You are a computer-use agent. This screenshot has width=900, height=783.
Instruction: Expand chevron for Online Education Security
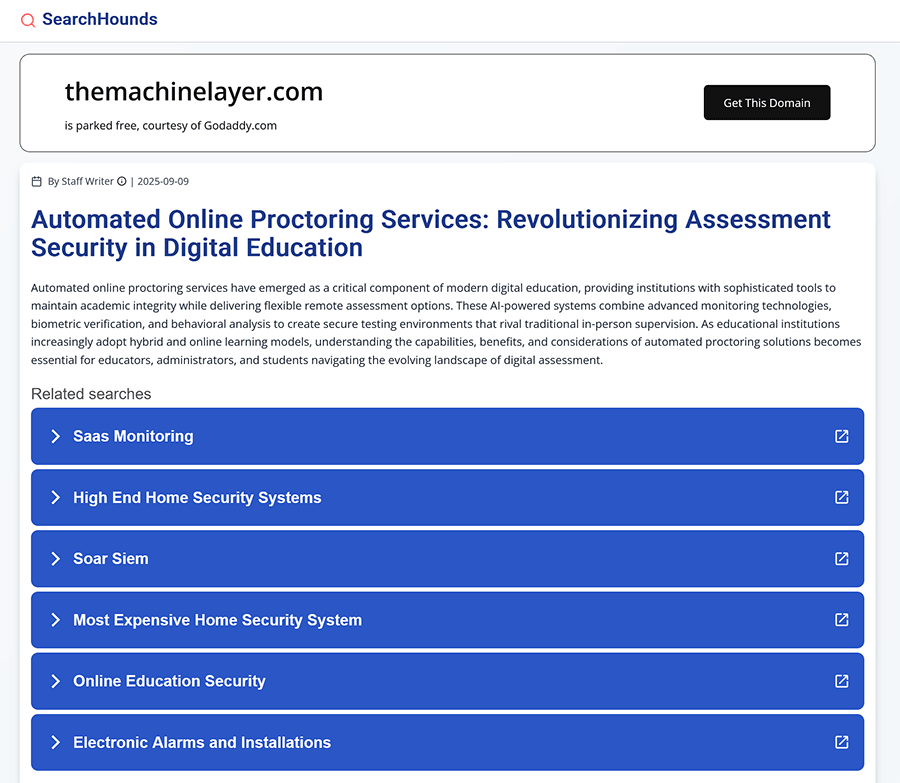pyautogui.click(x=56, y=681)
